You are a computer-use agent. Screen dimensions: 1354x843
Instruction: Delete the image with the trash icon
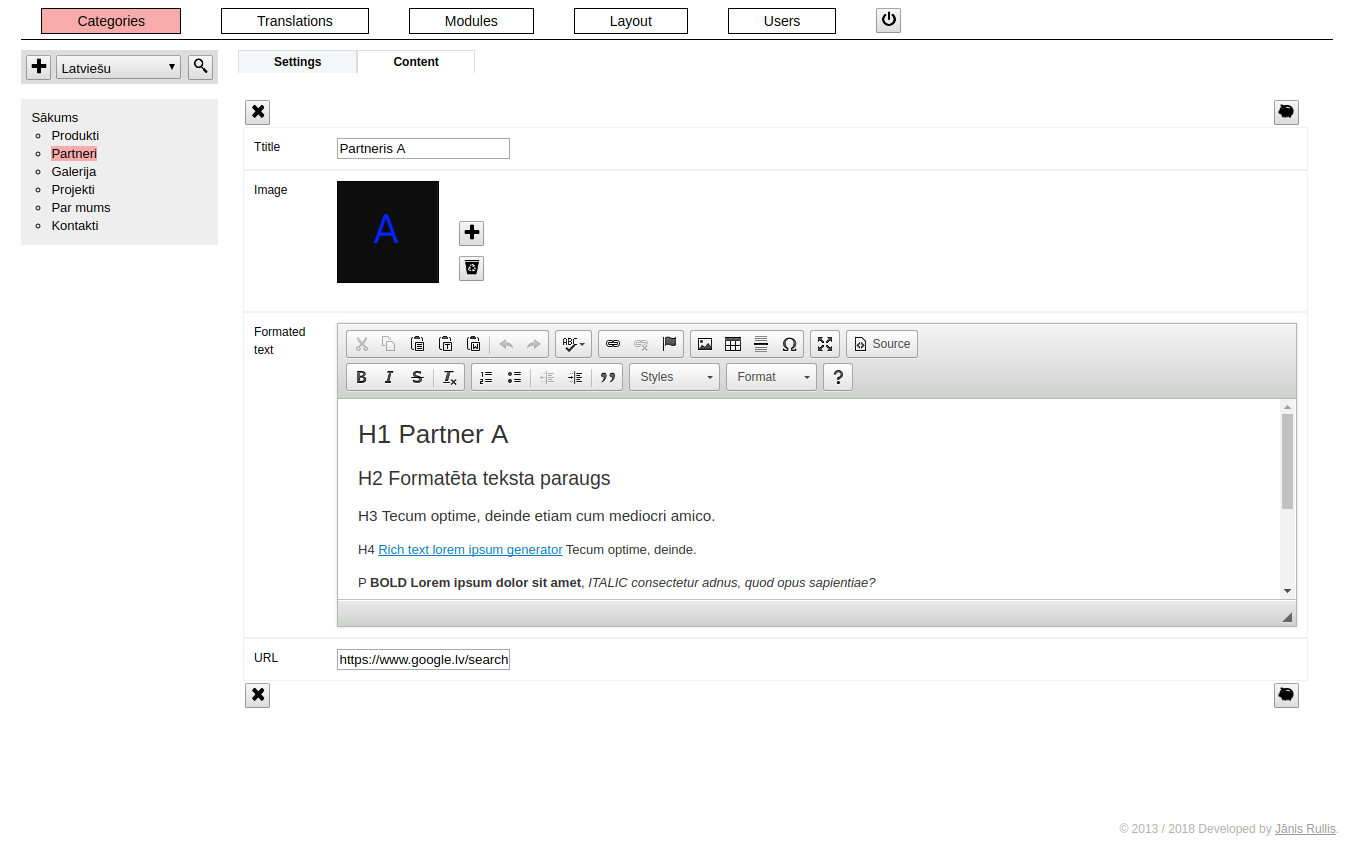[471, 268]
